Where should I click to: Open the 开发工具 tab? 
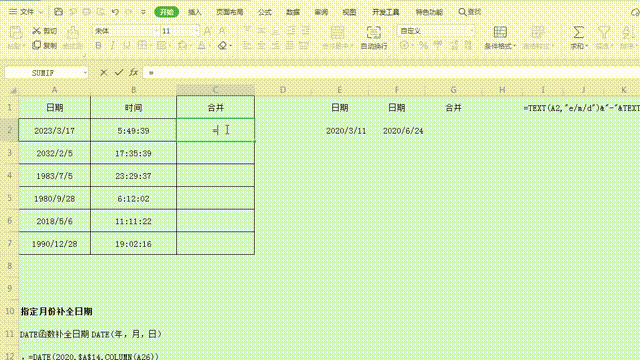coord(386,12)
